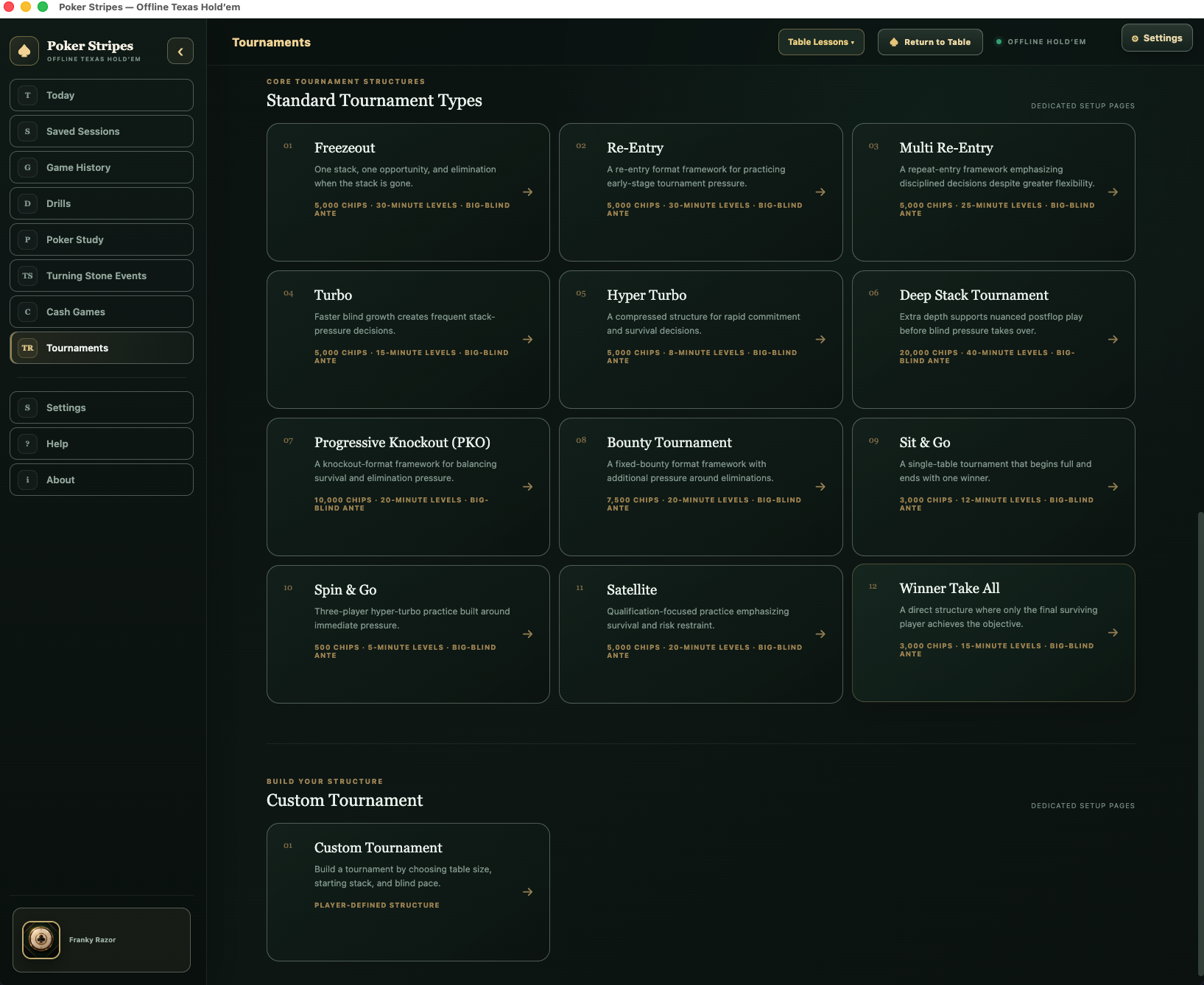The height and width of the screenshot is (985, 1204).
Task: Click the C icon for Cash Games
Action: [28, 312]
